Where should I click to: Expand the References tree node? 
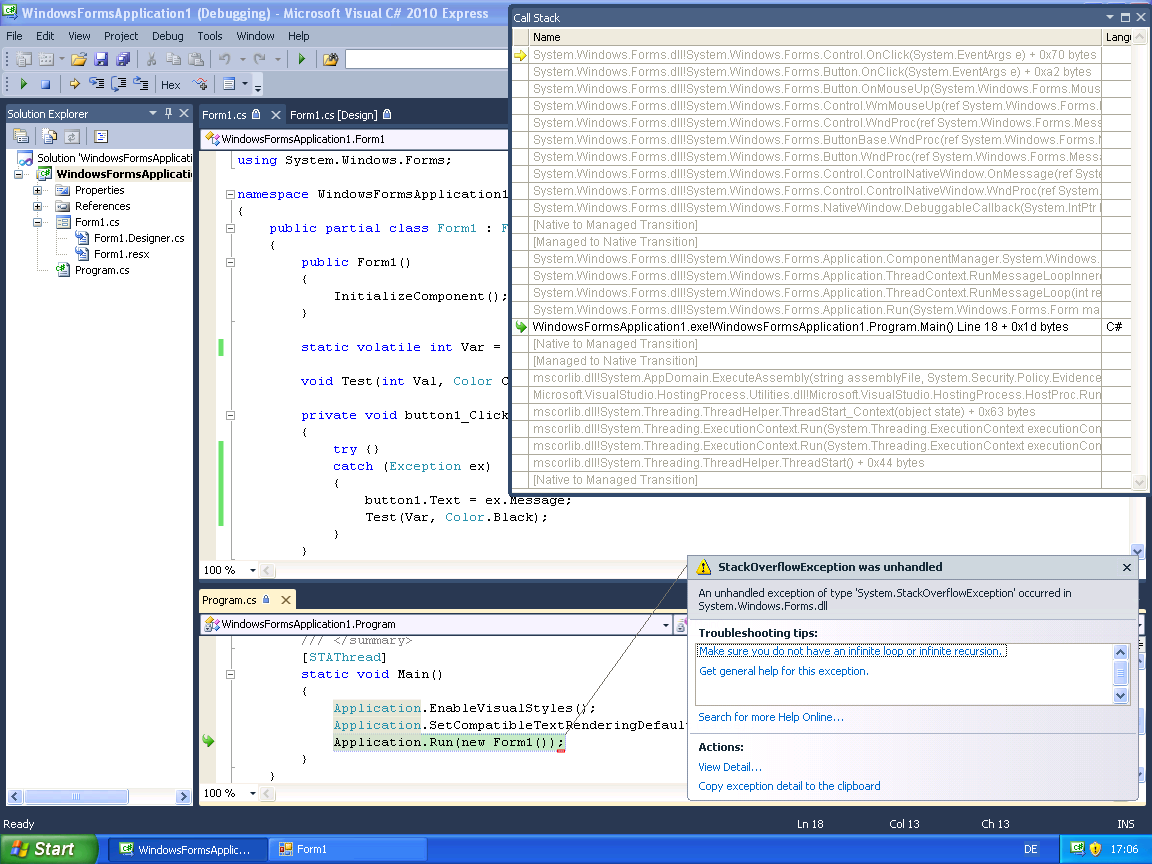point(37,206)
